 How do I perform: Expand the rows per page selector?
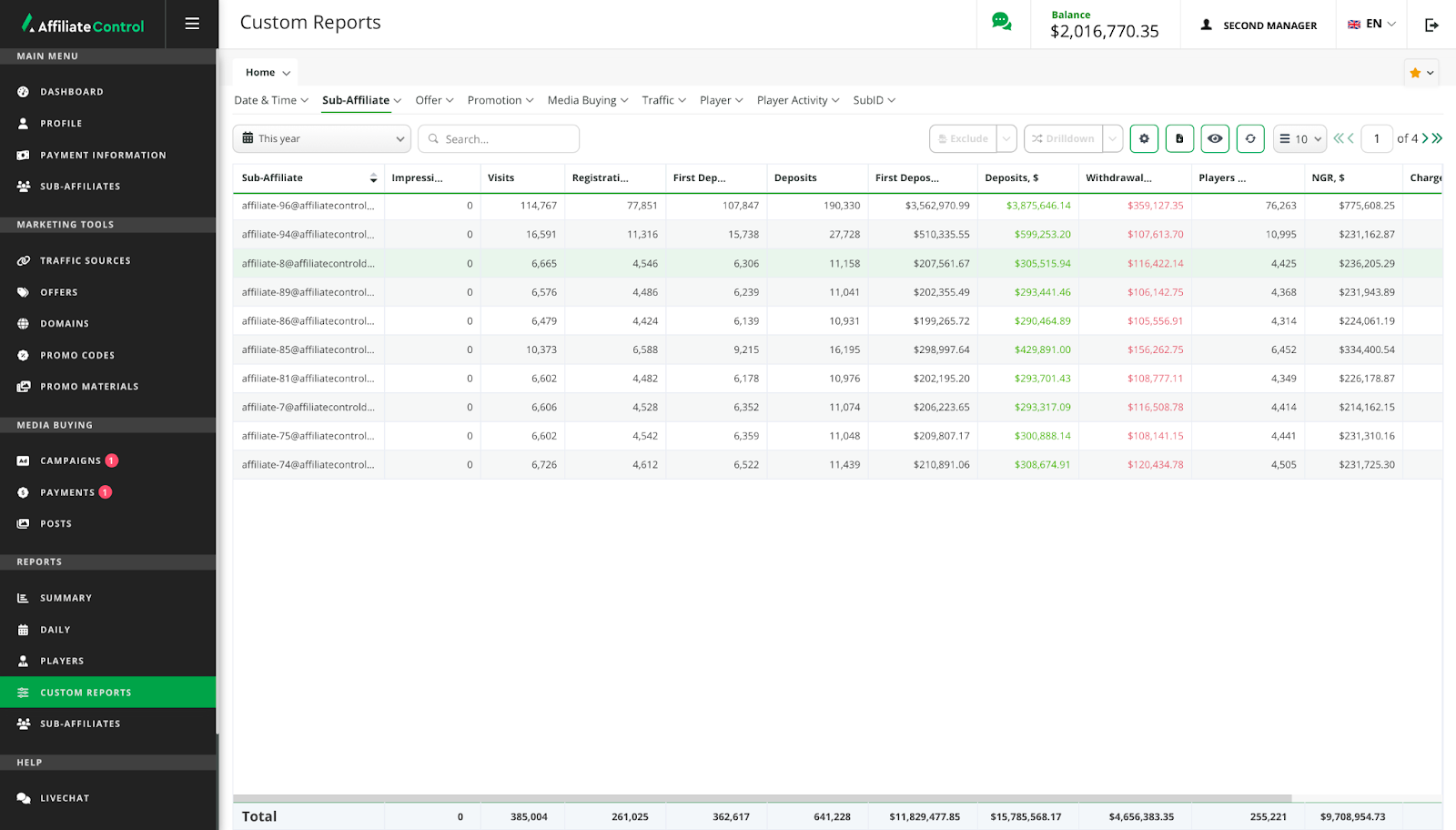(x=1299, y=138)
